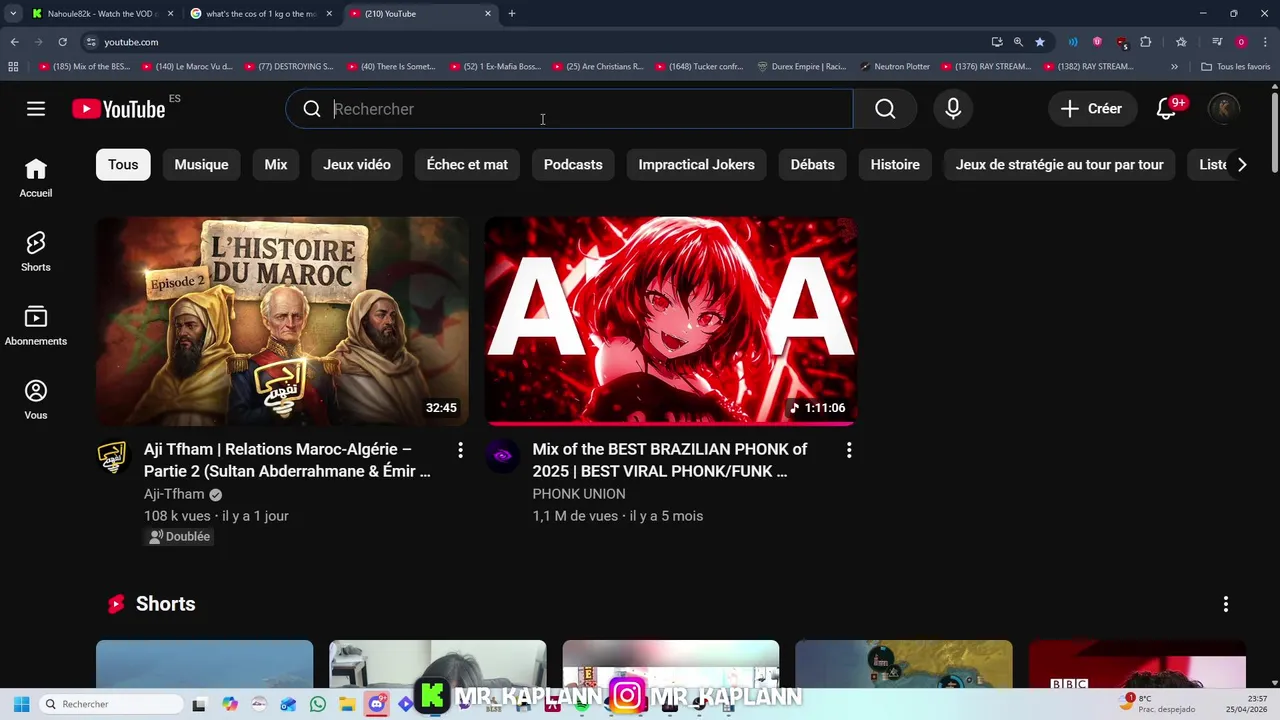Screen dimensions: 1280x720
Task: Open the YouTube hamburger guide menu
Action: [x=36, y=109]
